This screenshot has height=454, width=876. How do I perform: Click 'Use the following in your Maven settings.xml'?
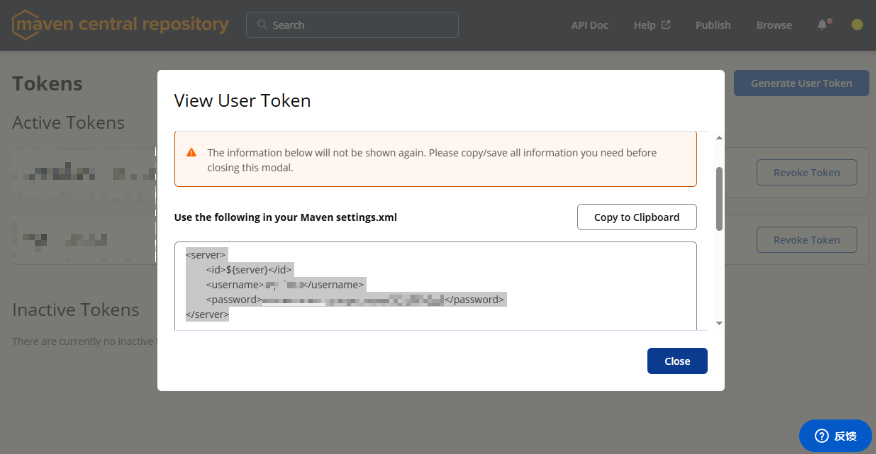(x=285, y=217)
